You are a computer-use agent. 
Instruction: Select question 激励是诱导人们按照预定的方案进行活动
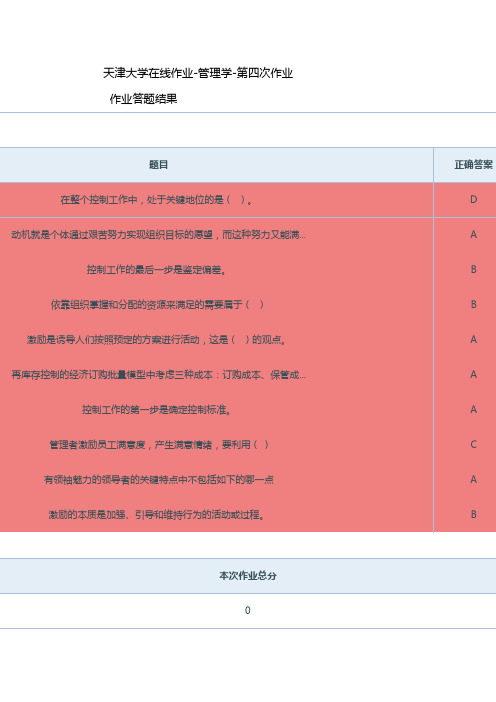(x=157, y=339)
